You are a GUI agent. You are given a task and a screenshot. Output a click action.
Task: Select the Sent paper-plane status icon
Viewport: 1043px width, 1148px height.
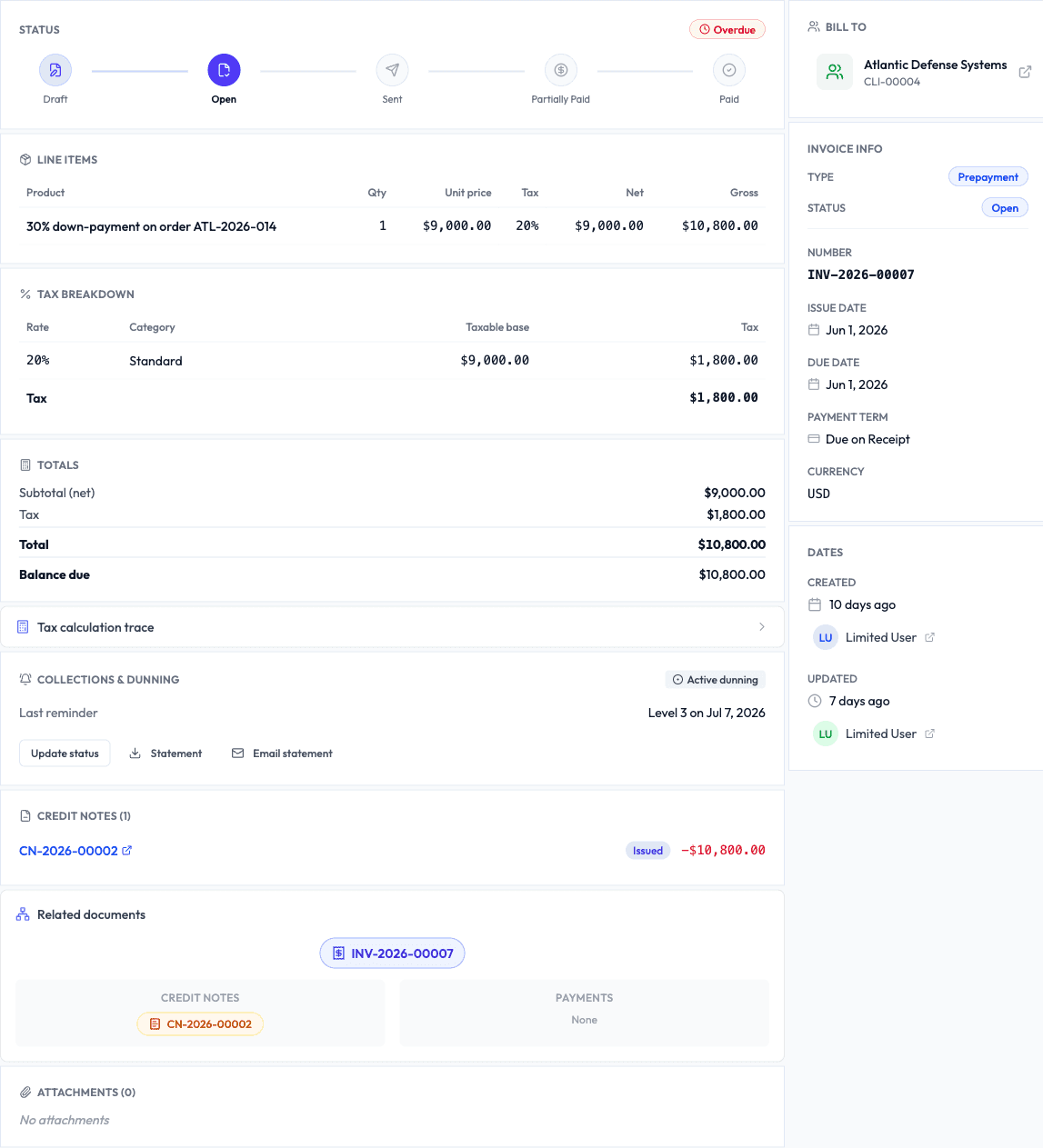(x=392, y=70)
